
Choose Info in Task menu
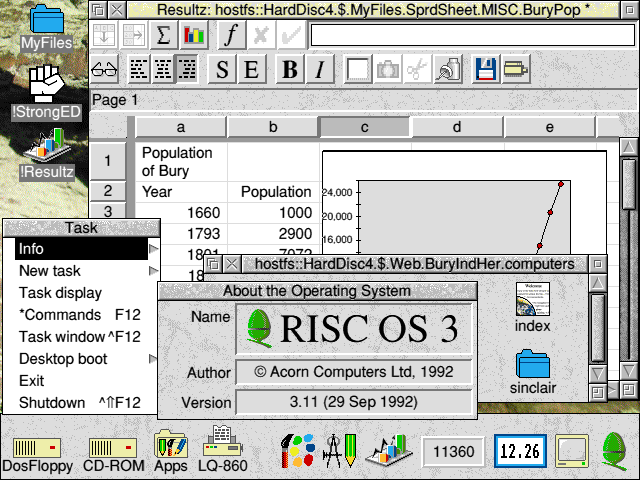pyautogui.click(x=81, y=249)
